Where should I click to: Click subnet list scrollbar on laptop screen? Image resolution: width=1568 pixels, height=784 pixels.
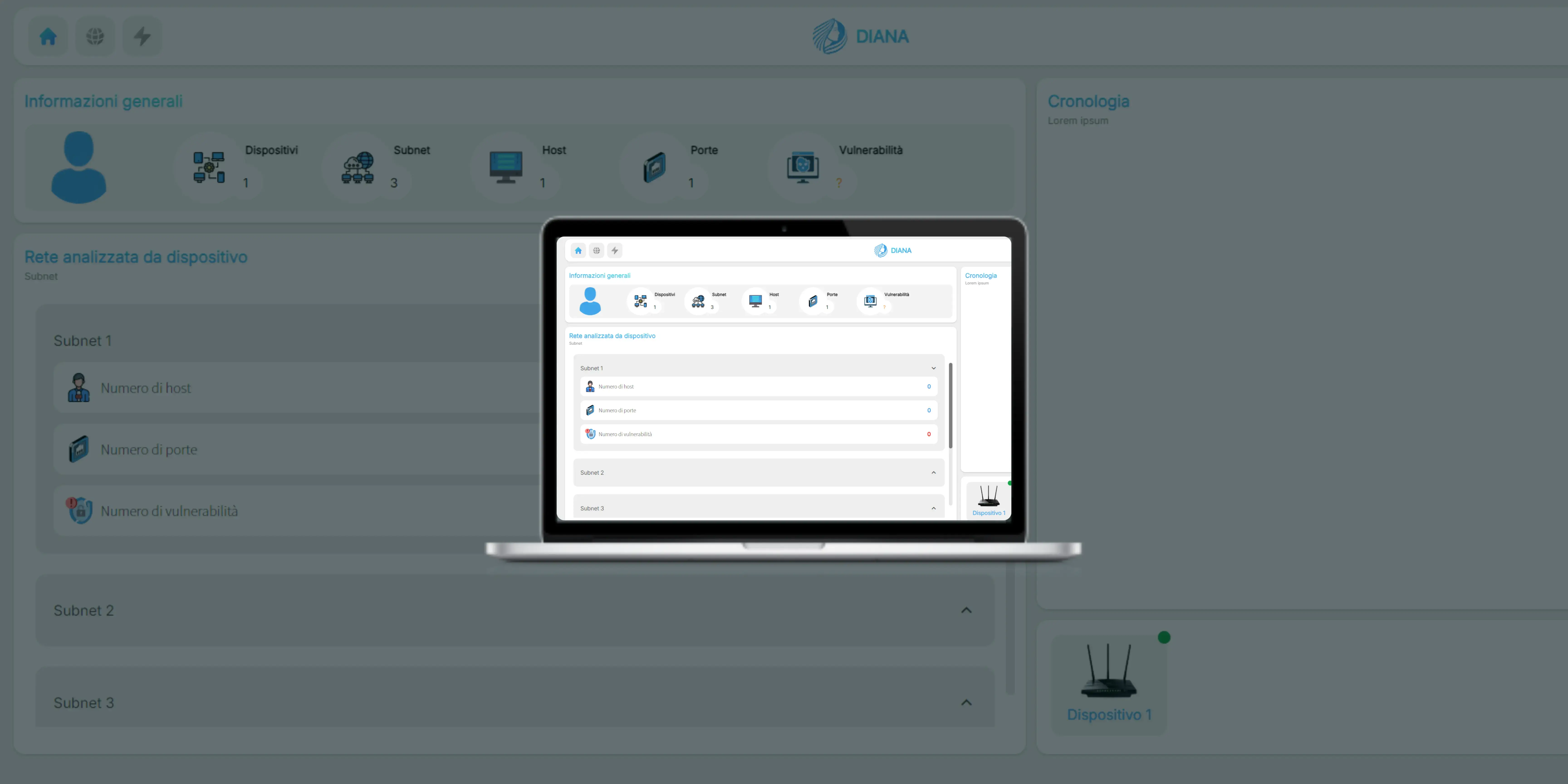click(x=950, y=405)
